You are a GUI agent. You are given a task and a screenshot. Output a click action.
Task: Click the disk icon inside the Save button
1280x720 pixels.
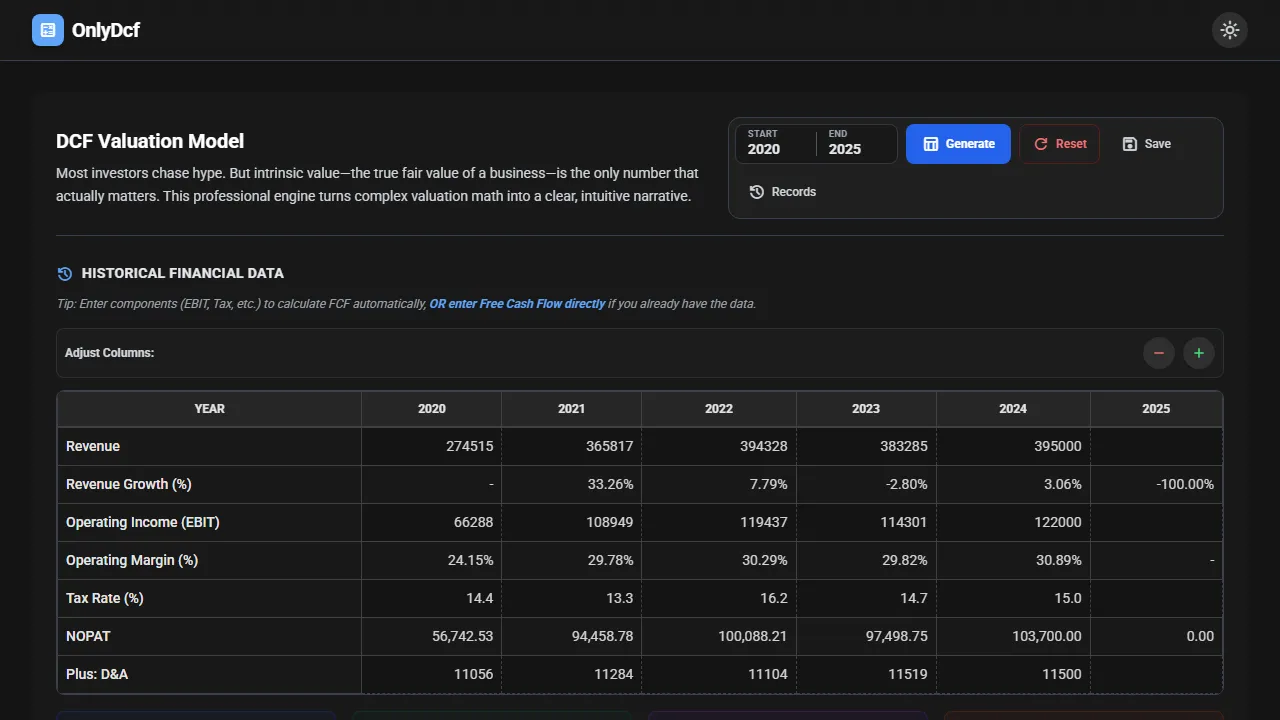[1131, 144]
